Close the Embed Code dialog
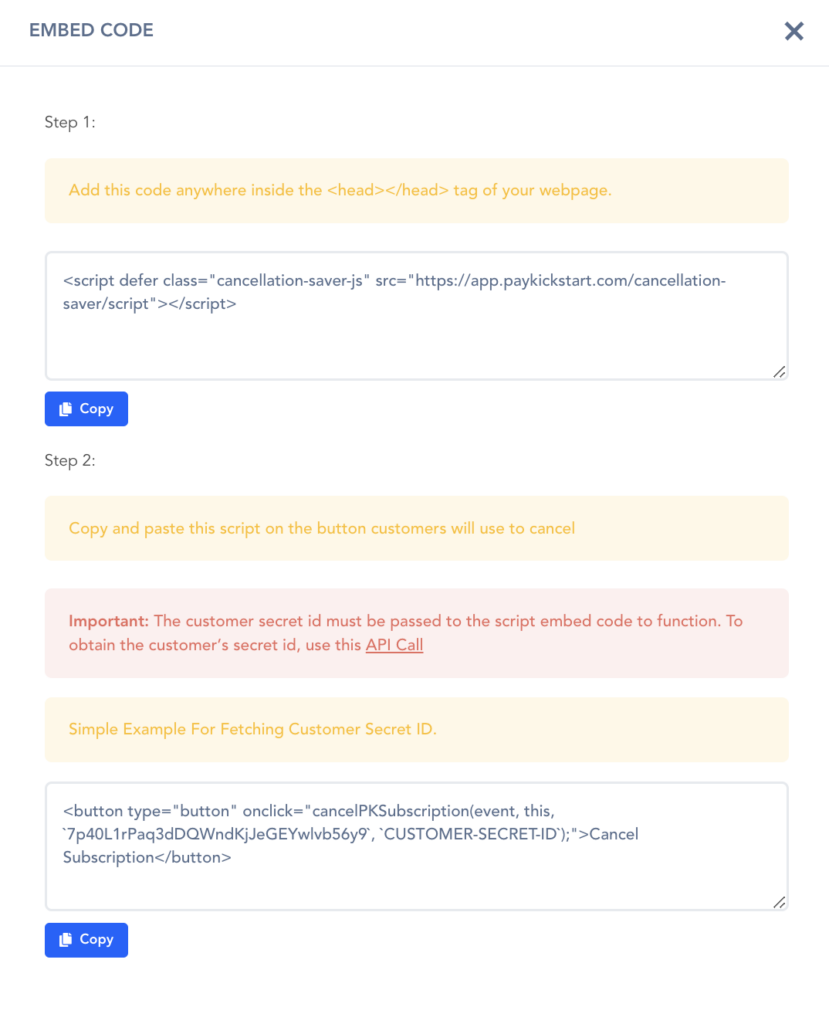 coord(794,31)
